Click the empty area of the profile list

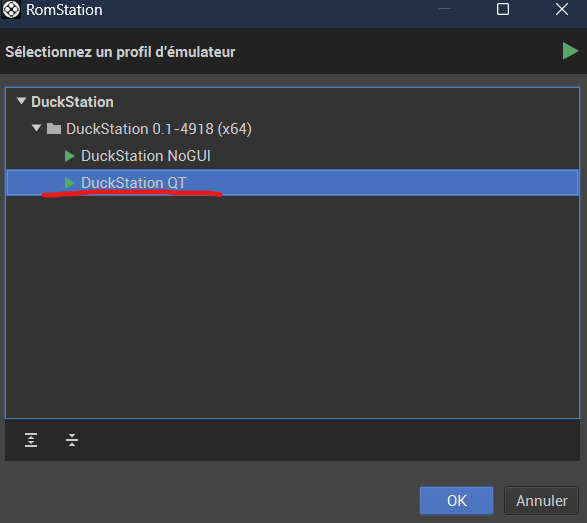tap(292, 307)
